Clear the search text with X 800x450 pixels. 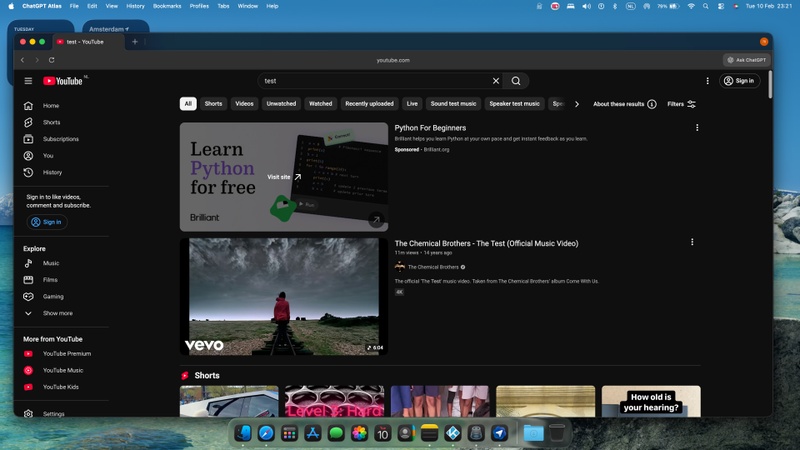pos(495,81)
